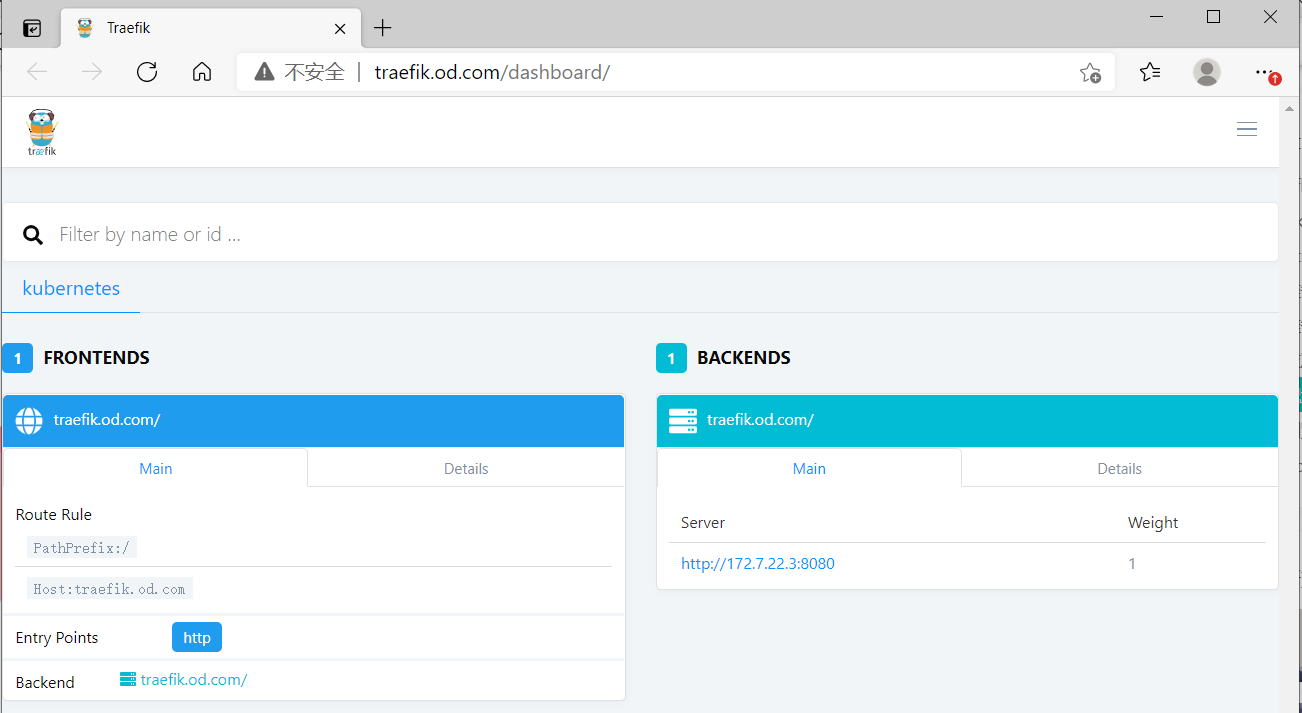Open the frontend Main tab
The image size is (1302, 713).
pos(156,468)
